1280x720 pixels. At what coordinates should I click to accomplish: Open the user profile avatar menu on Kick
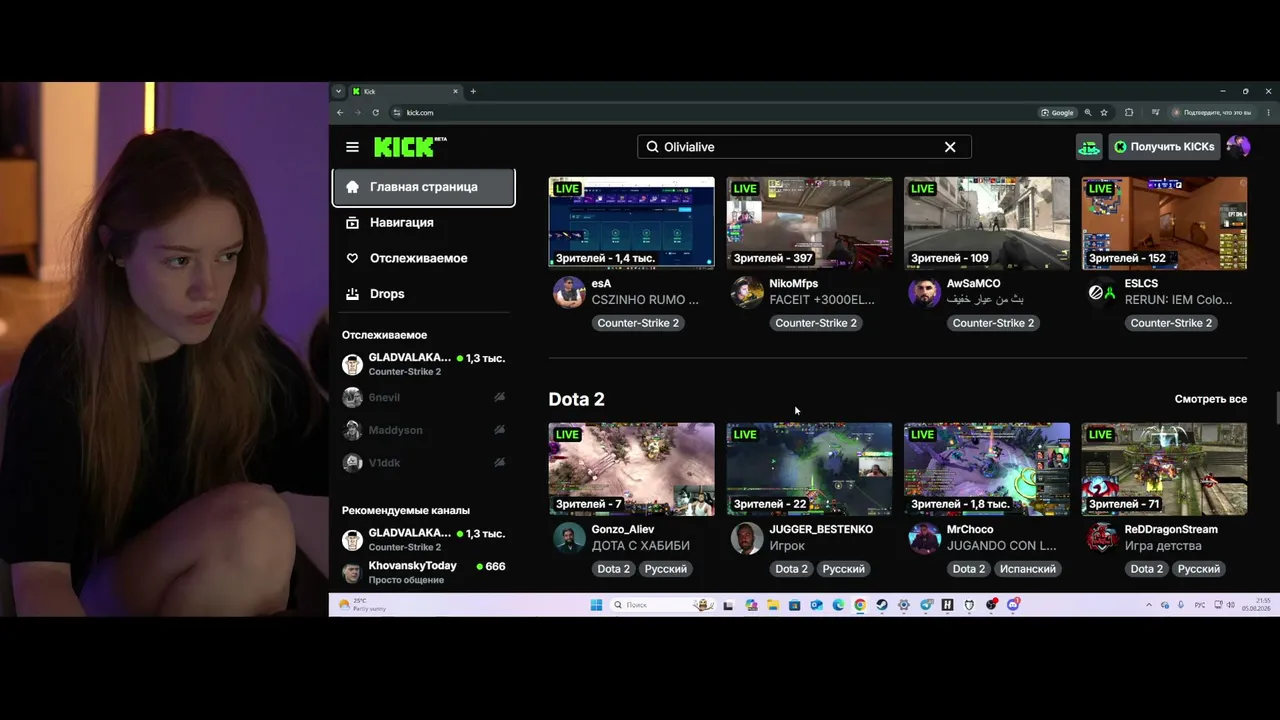1238,147
